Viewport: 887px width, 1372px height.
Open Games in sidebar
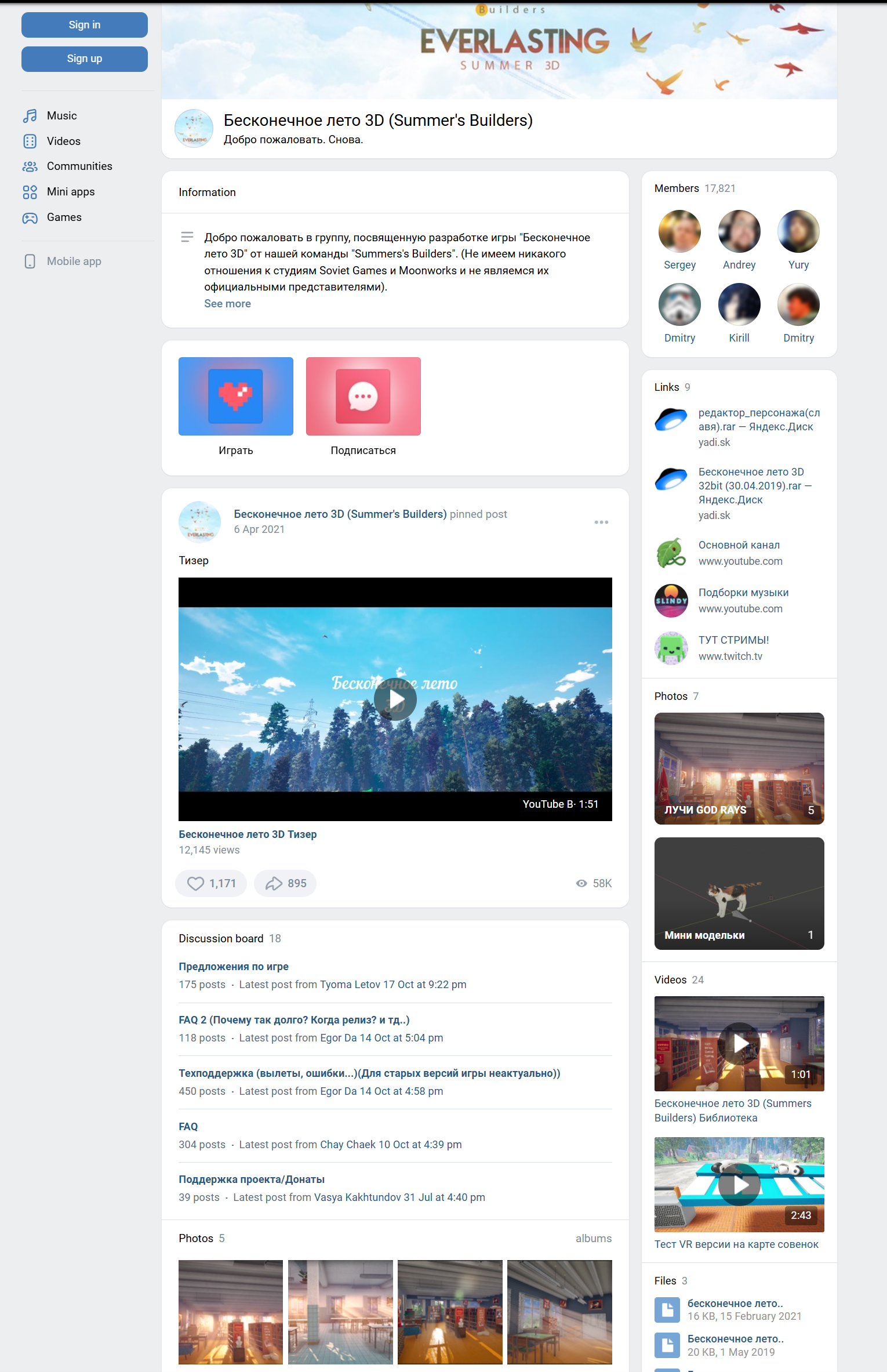click(x=64, y=217)
